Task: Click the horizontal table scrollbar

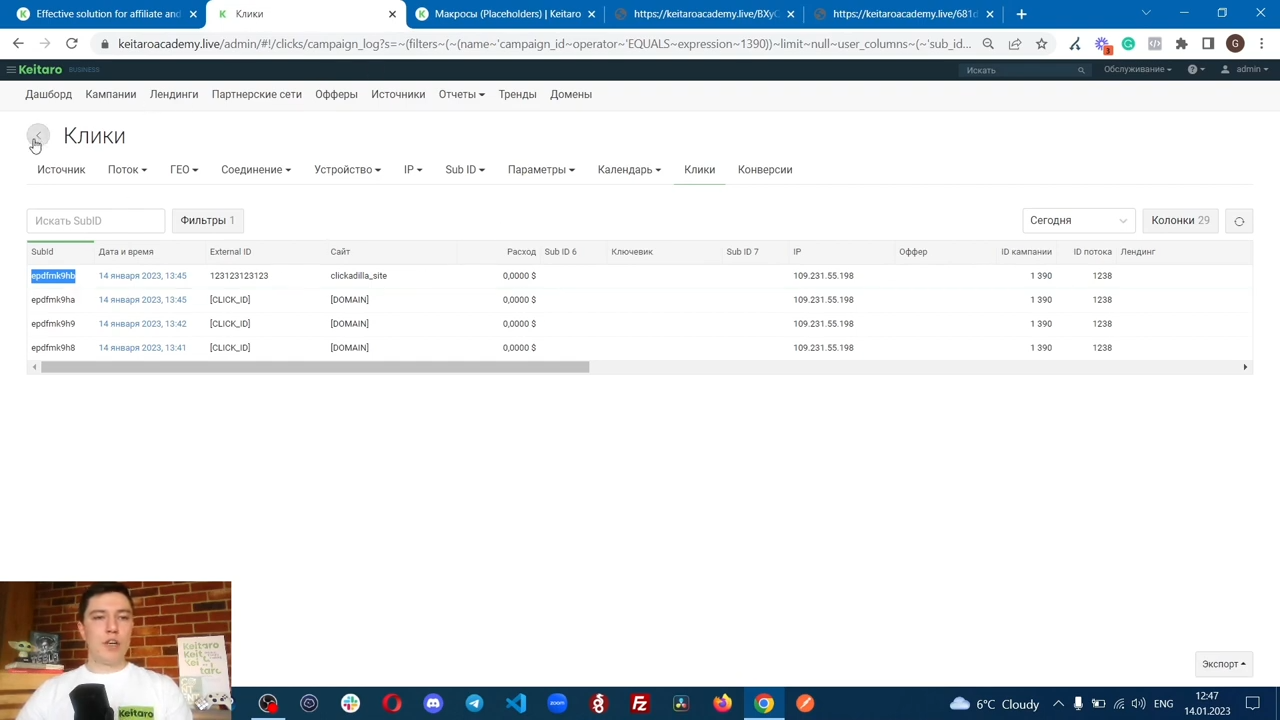Action: 315,367
